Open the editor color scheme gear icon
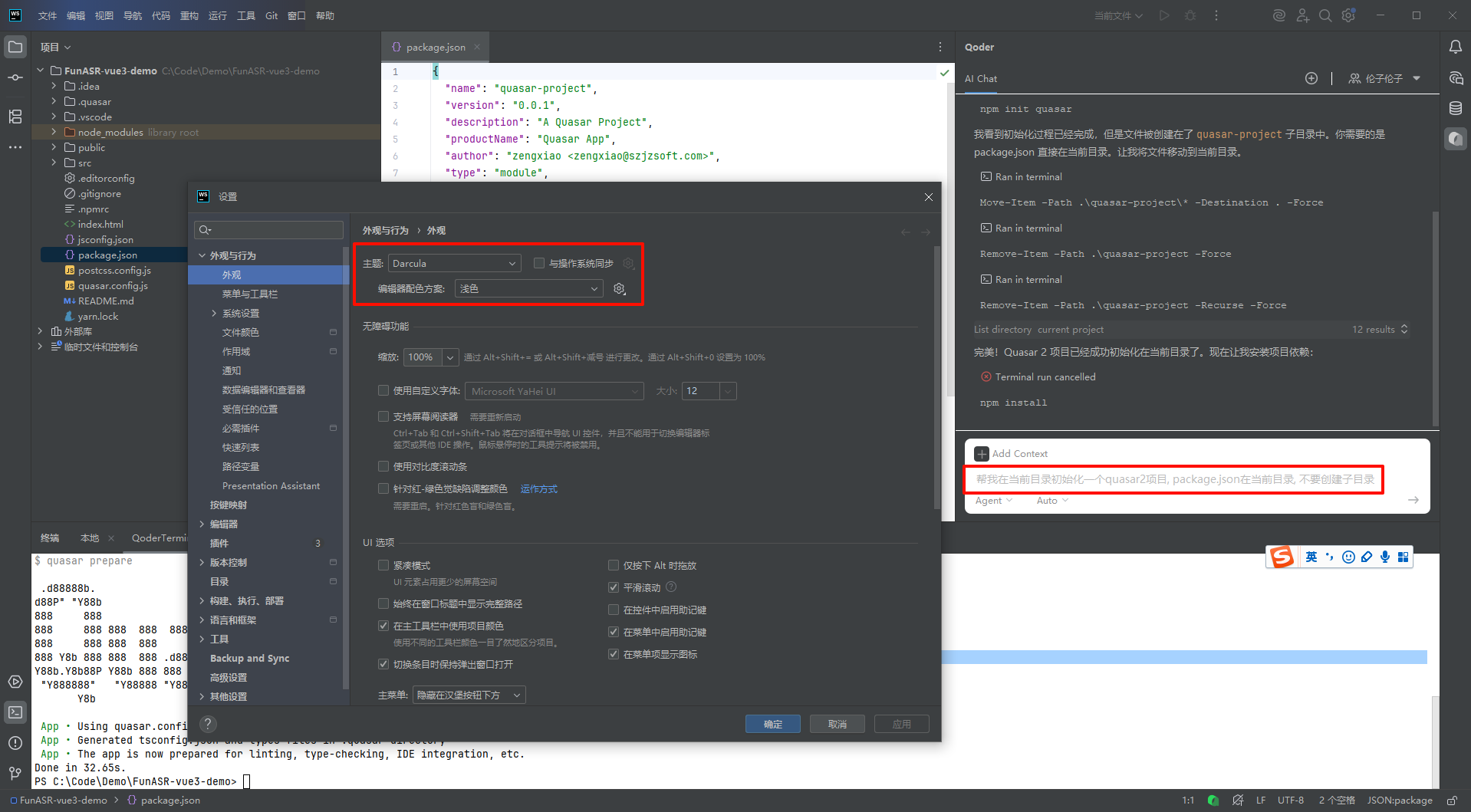1471x812 pixels. coord(620,289)
